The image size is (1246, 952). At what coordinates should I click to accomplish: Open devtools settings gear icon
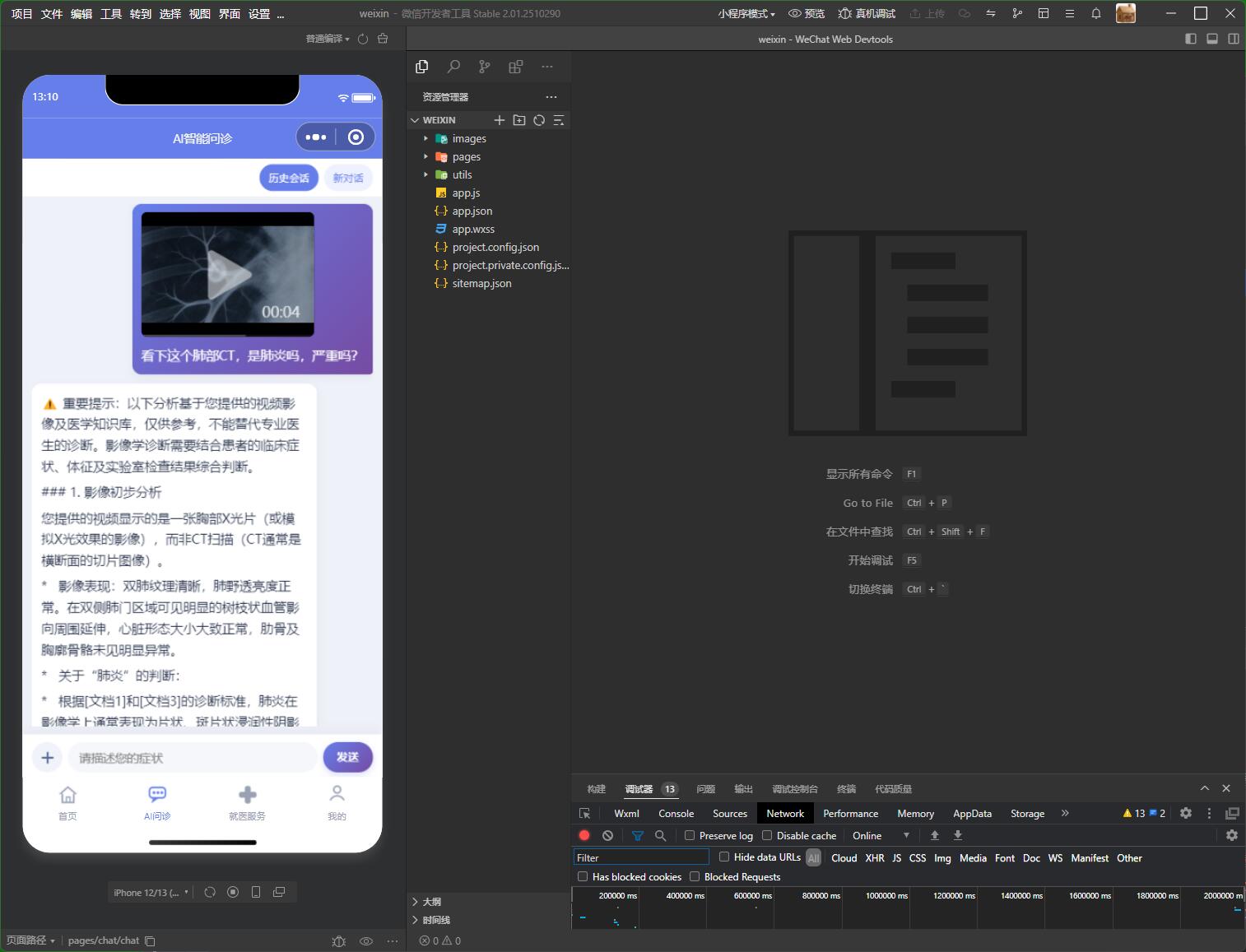pos(1186,813)
